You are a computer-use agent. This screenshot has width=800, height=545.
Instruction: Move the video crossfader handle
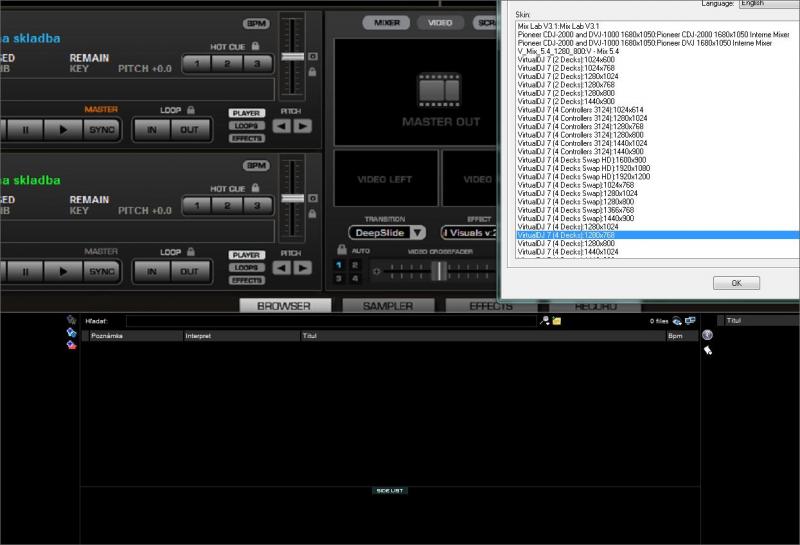pyautogui.click(x=439, y=271)
